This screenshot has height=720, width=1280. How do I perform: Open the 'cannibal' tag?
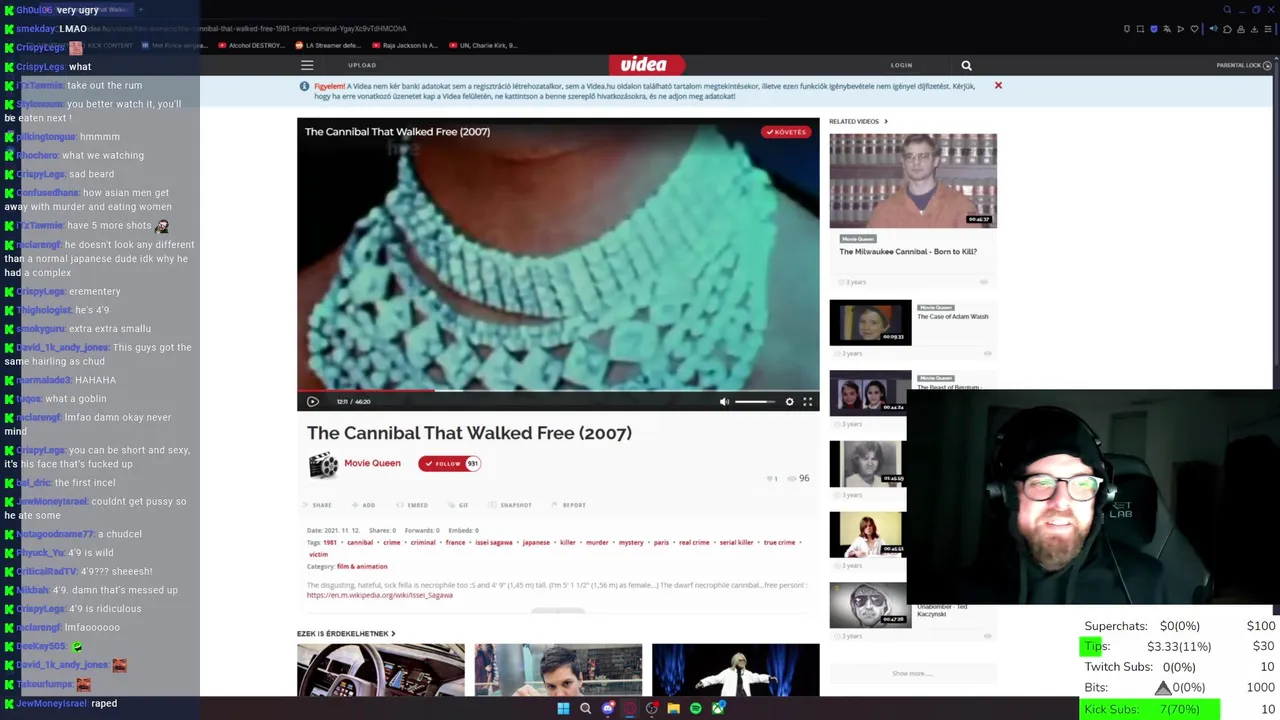coord(360,542)
